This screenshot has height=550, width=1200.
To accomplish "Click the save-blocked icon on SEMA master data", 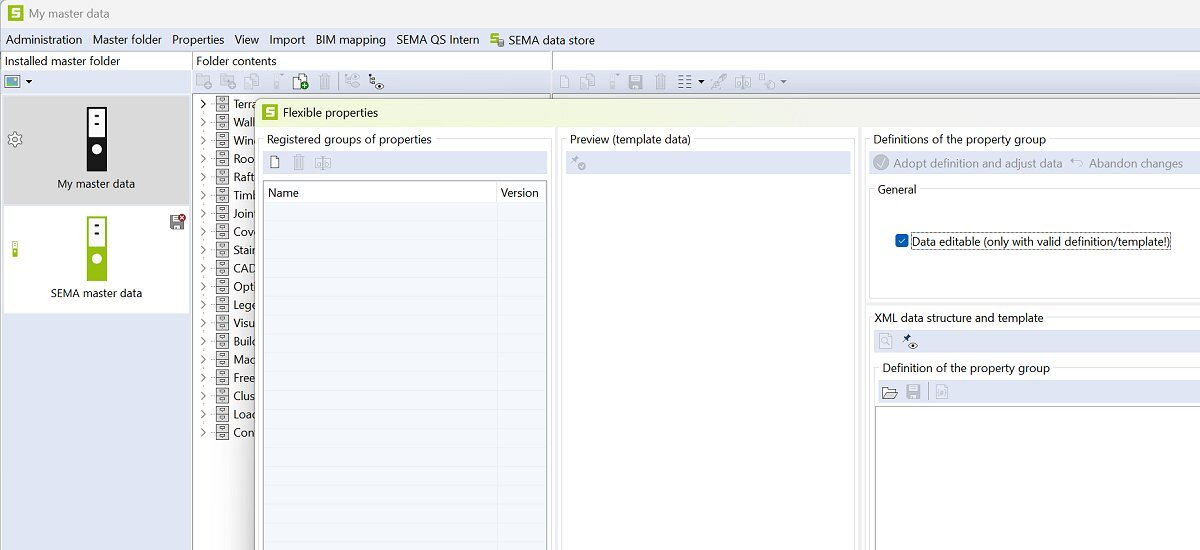I will click(x=177, y=222).
